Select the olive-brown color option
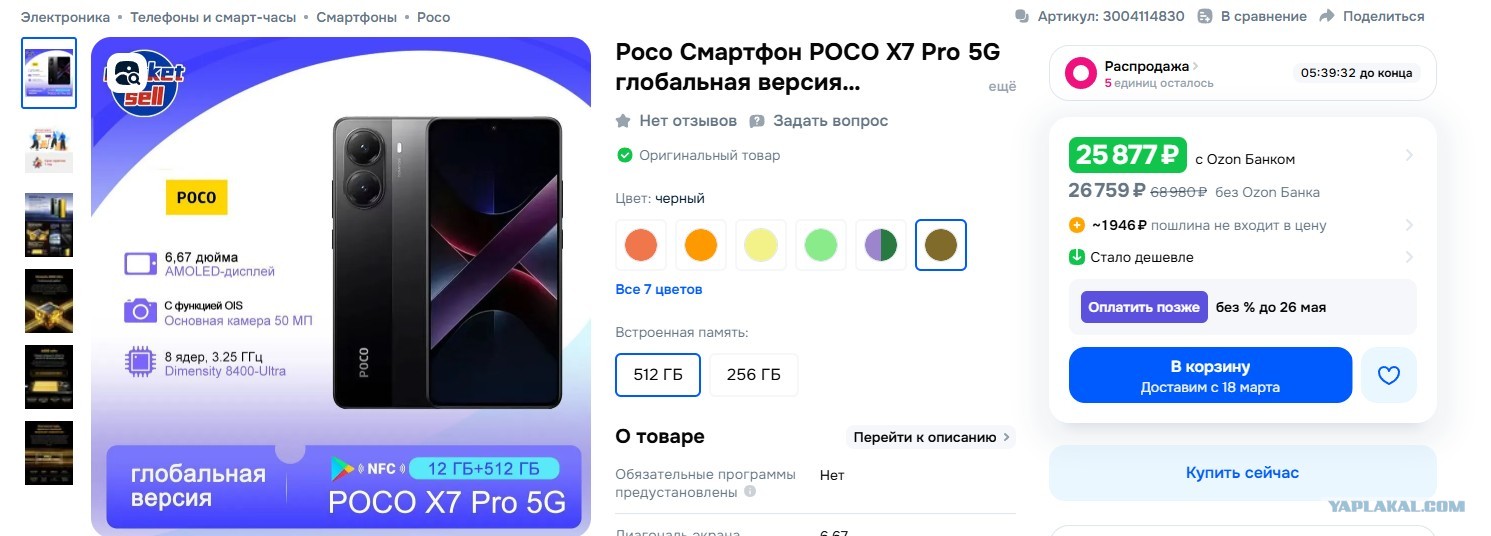 (x=941, y=245)
